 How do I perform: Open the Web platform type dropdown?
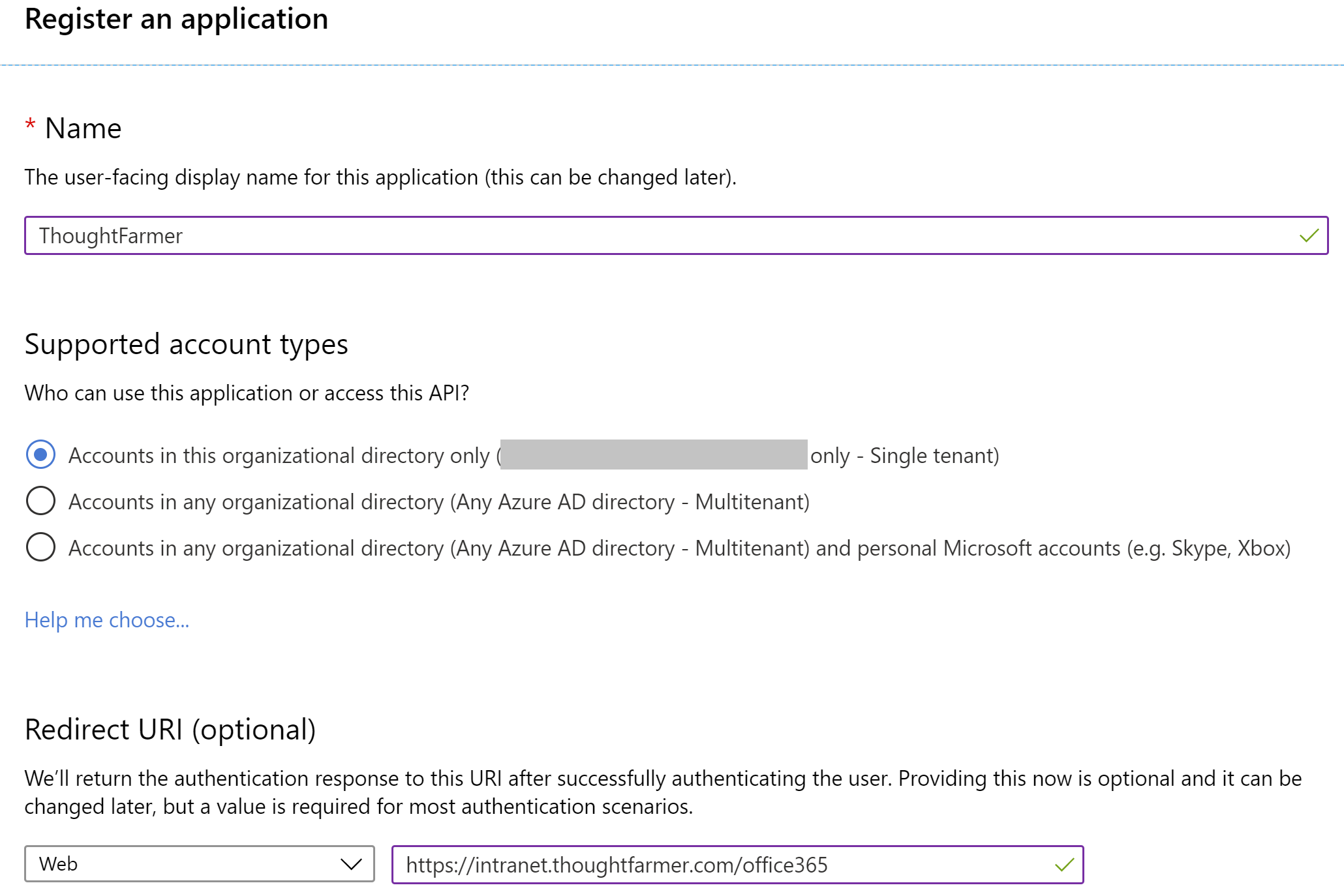[200, 864]
